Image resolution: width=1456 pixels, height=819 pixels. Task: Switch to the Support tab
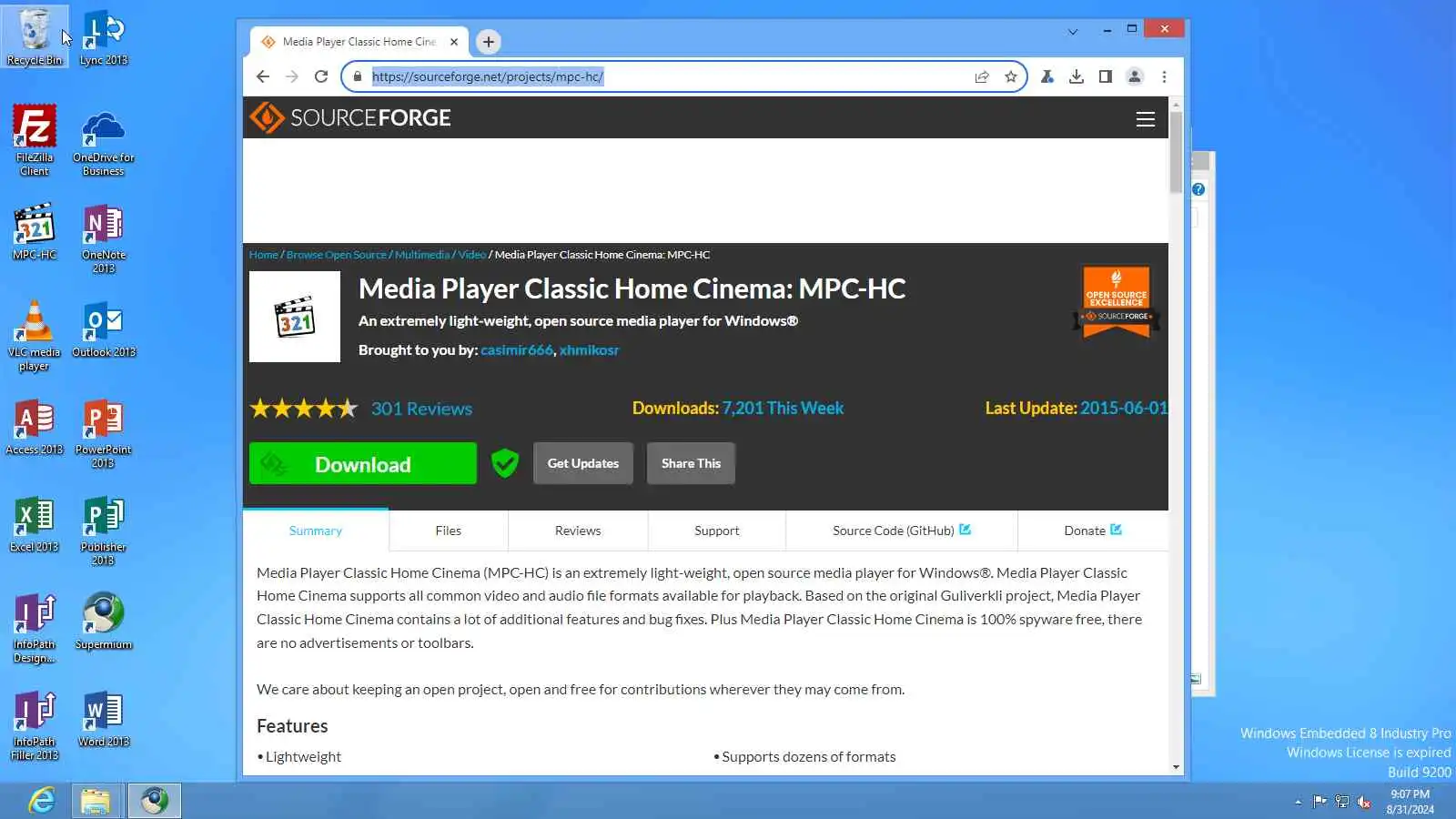[x=717, y=531]
